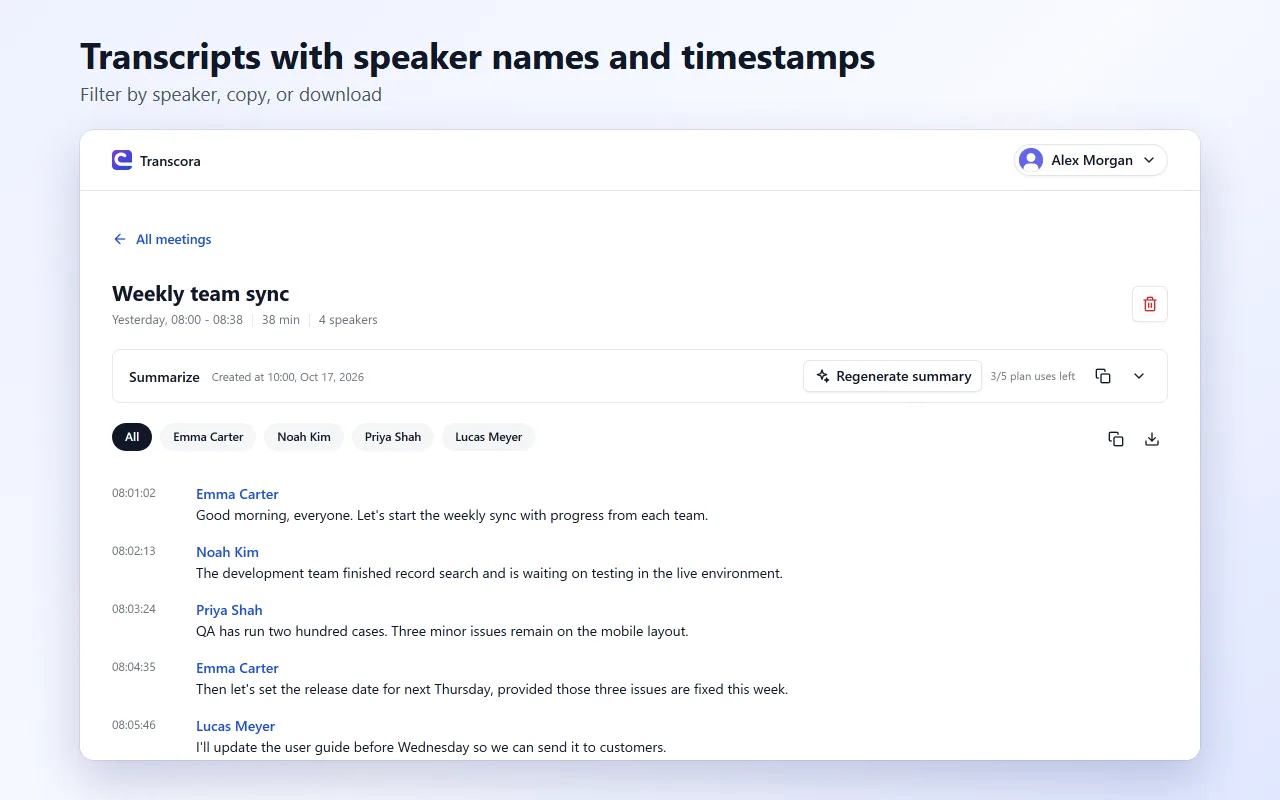Click the 'QA has run two hundred cases' line
1280x800 pixels.
coord(442,632)
